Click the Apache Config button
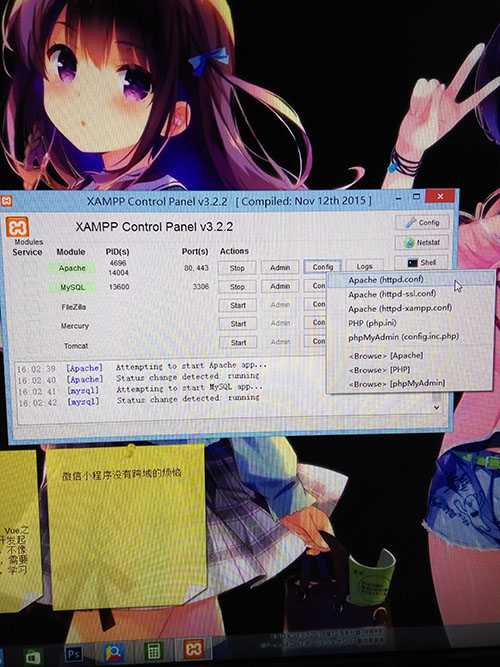Viewport: 500px width, 667px height. (x=323, y=267)
